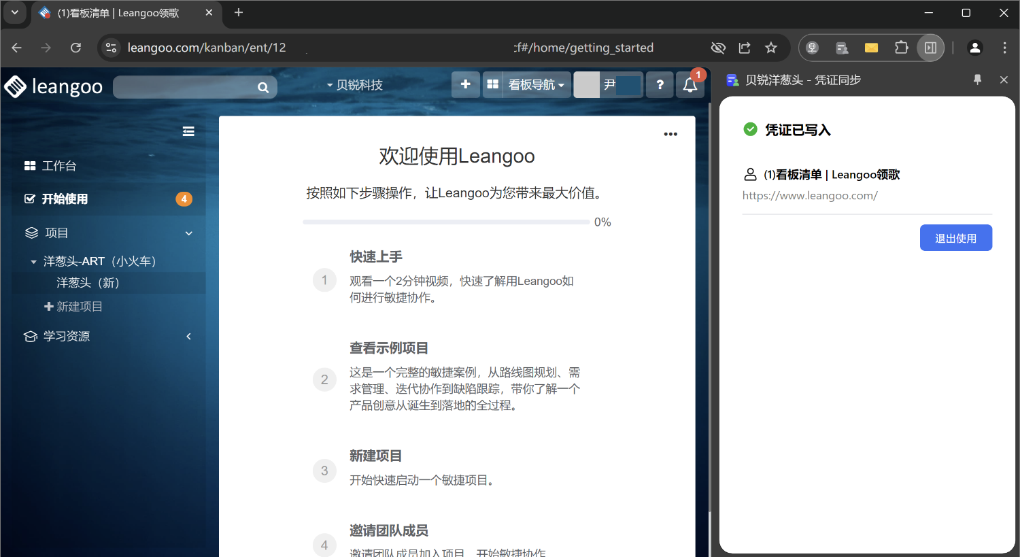Open the Chrome profile avatar

(974, 48)
